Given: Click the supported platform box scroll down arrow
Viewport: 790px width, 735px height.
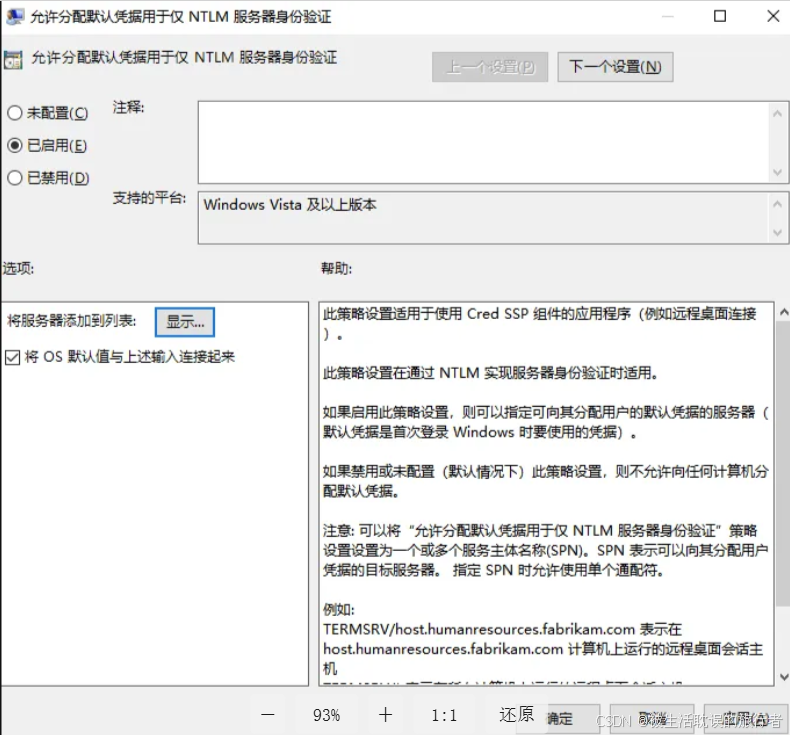Looking at the screenshot, I should tap(777, 233).
